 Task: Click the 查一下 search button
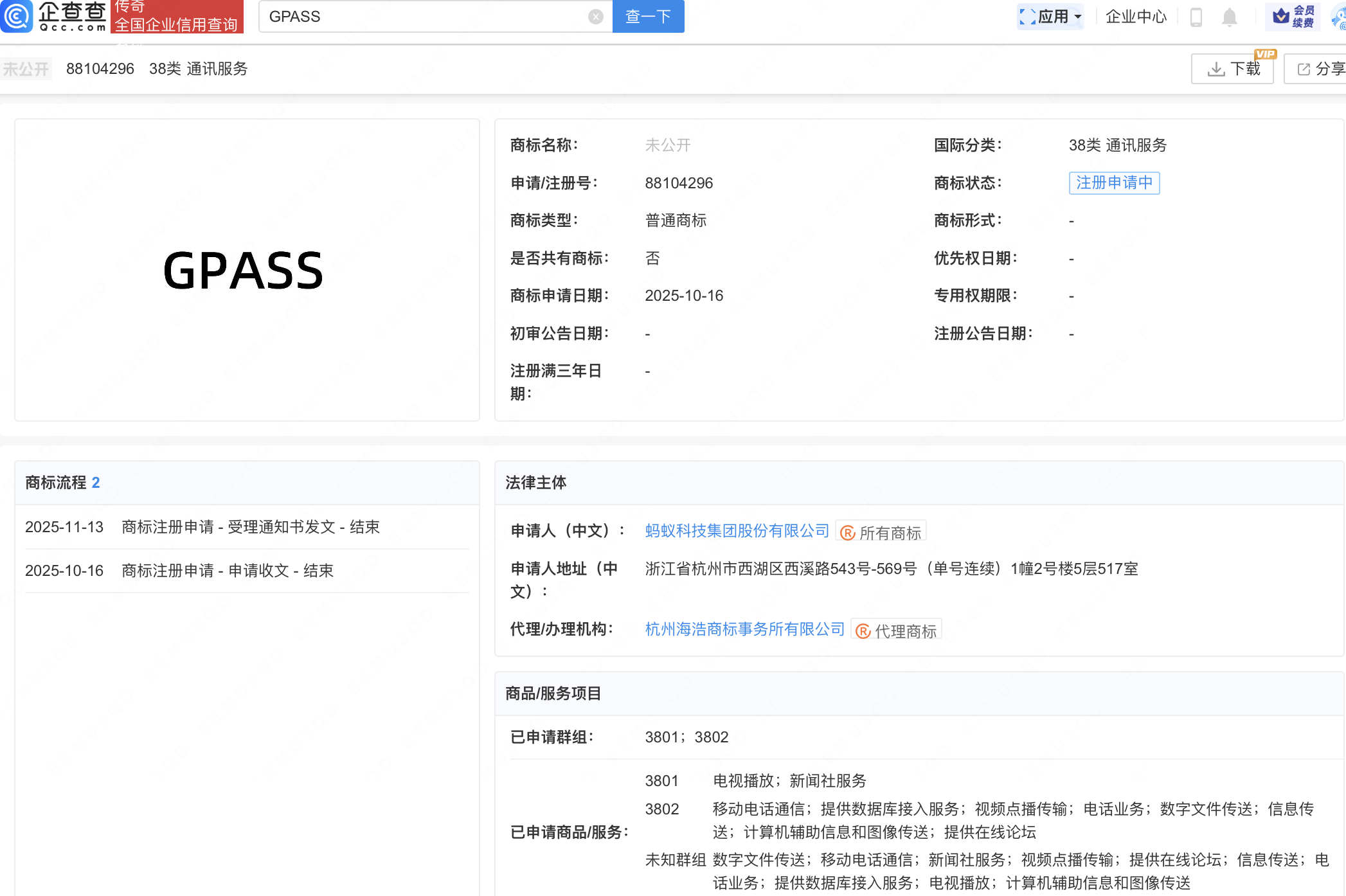pos(648,17)
